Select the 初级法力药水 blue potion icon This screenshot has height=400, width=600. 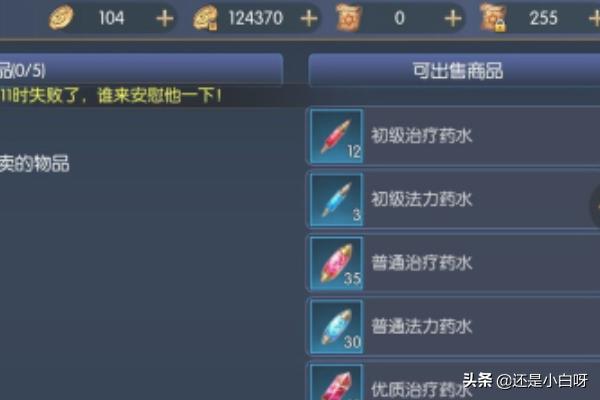pyautogui.click(x=337, y=200)
